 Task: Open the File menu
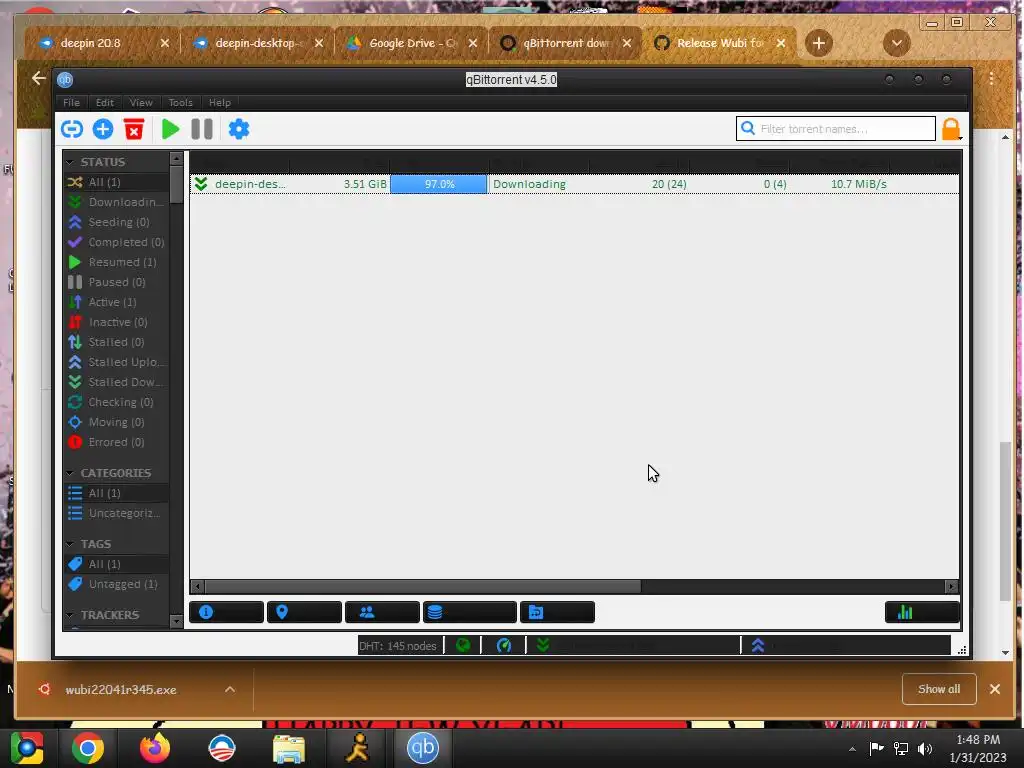pos(71,103)
